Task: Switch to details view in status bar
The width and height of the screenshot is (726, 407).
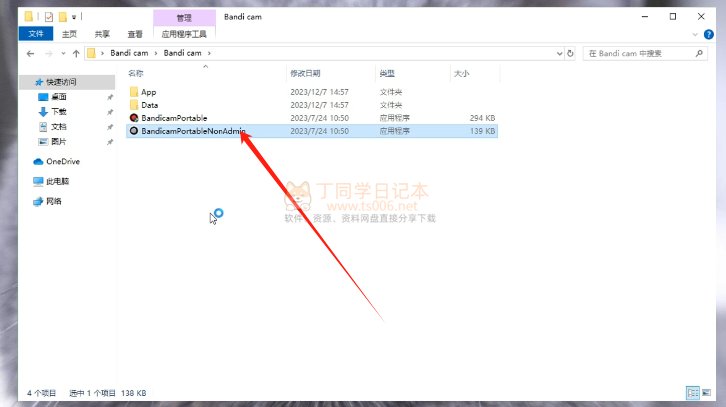Action: pos(693,393)
